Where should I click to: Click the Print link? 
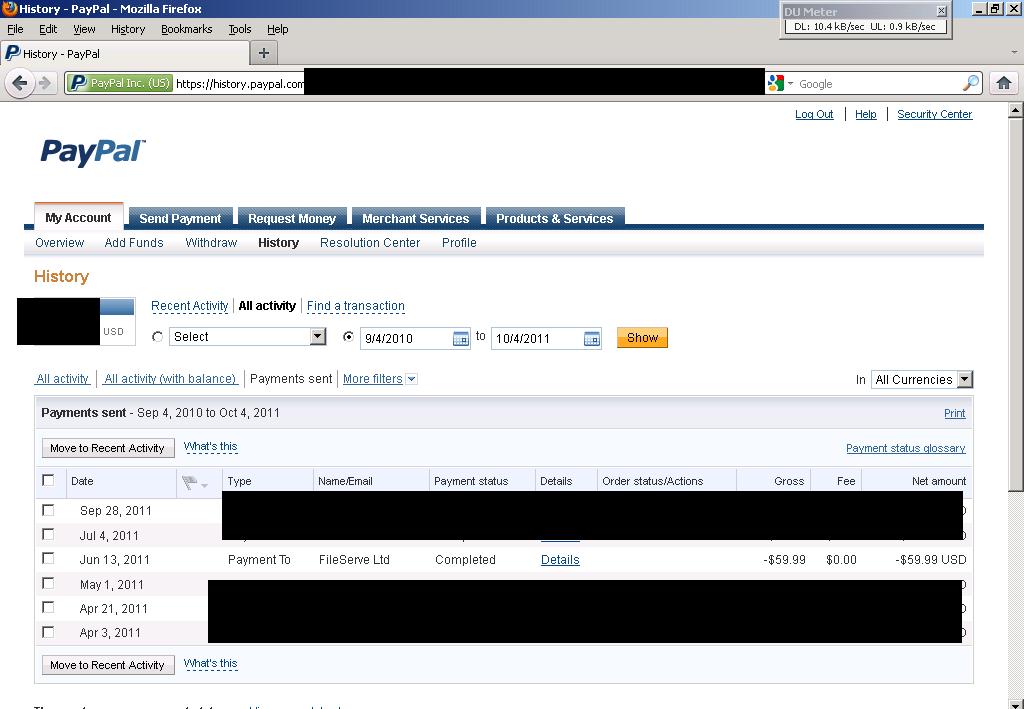tap(955, 413)
